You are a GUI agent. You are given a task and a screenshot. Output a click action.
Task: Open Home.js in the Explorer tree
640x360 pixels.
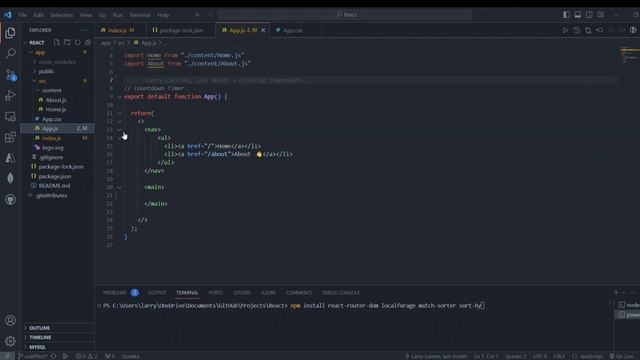click(x=57, y=109)
